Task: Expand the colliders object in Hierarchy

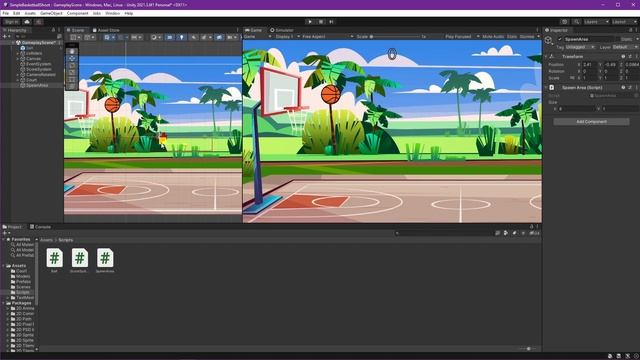Action: (17, 53)
